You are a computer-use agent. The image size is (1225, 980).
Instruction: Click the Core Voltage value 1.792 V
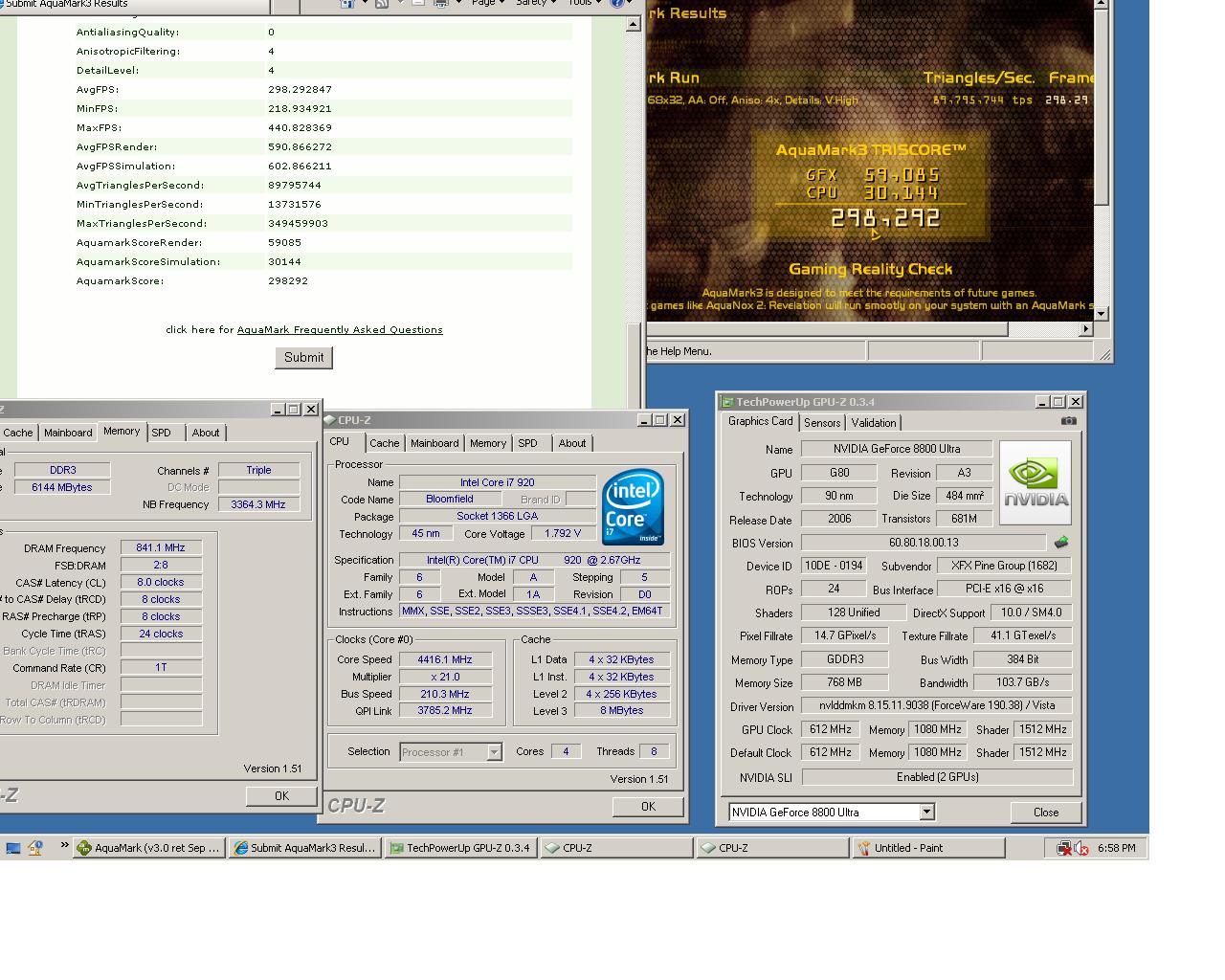point(563,534)
